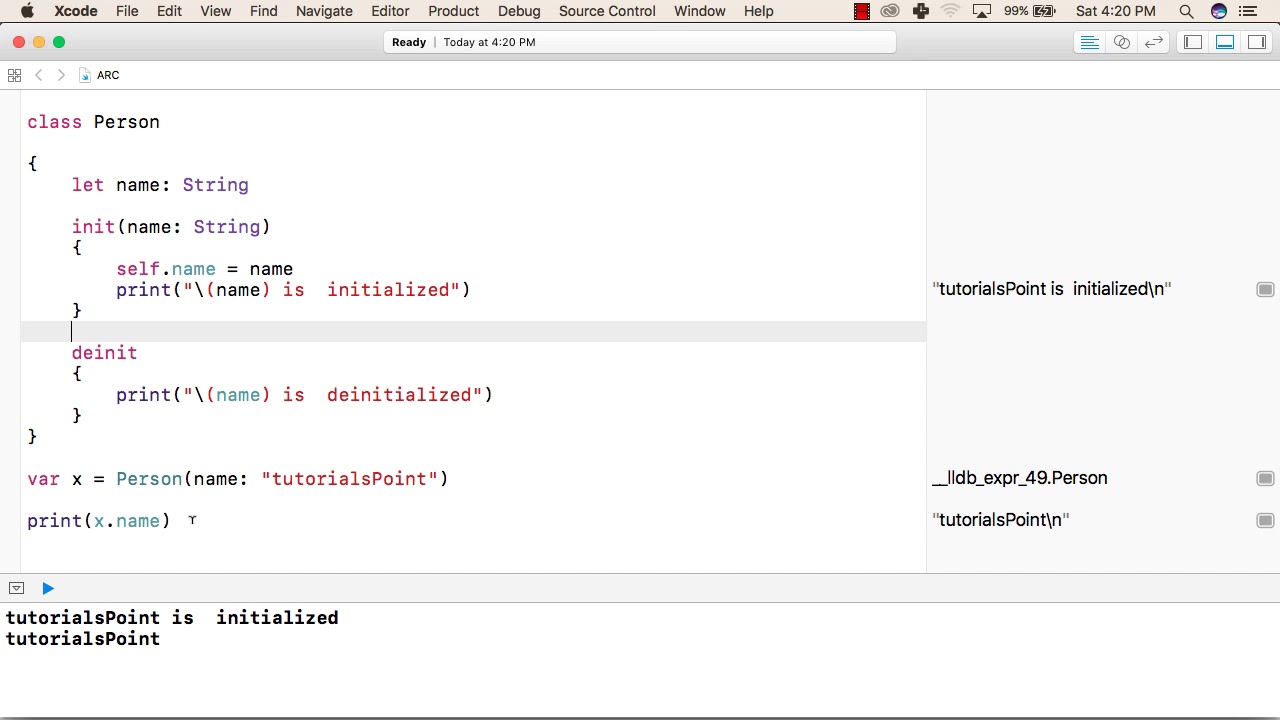The height and width of the screenshot is (720, 1280).
Task: Go forward in editor history
Action: (x=61, y=75)
